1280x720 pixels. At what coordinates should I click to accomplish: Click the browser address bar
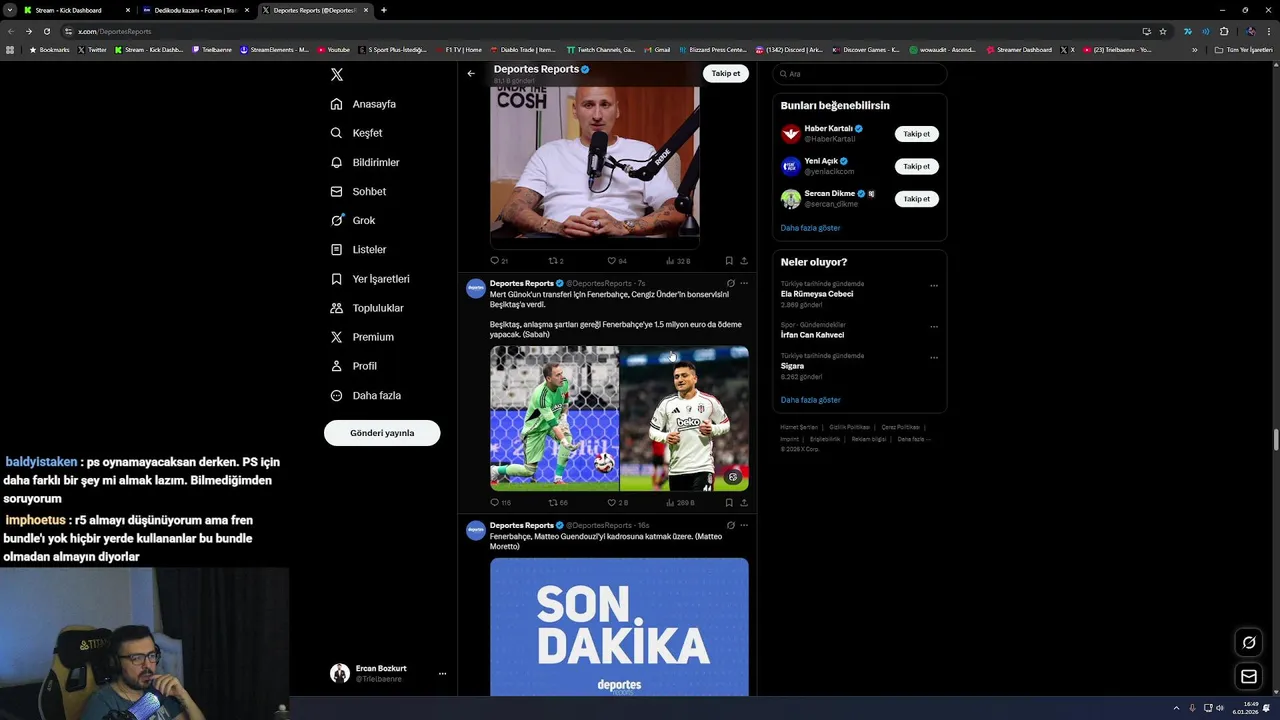click(x=600, y=31)
